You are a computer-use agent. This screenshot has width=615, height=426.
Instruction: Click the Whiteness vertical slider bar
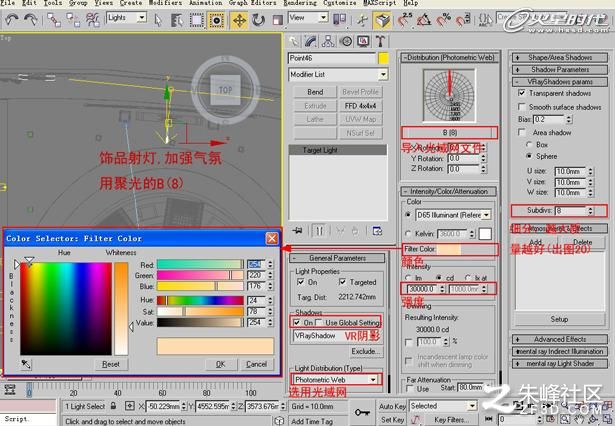coord(121,308)
